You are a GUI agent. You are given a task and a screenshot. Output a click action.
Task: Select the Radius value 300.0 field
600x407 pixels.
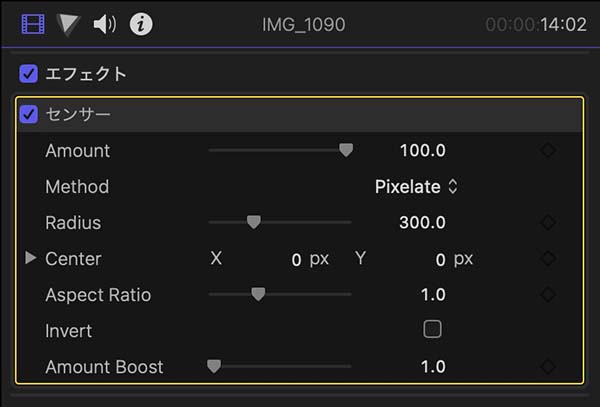(422, 223)
